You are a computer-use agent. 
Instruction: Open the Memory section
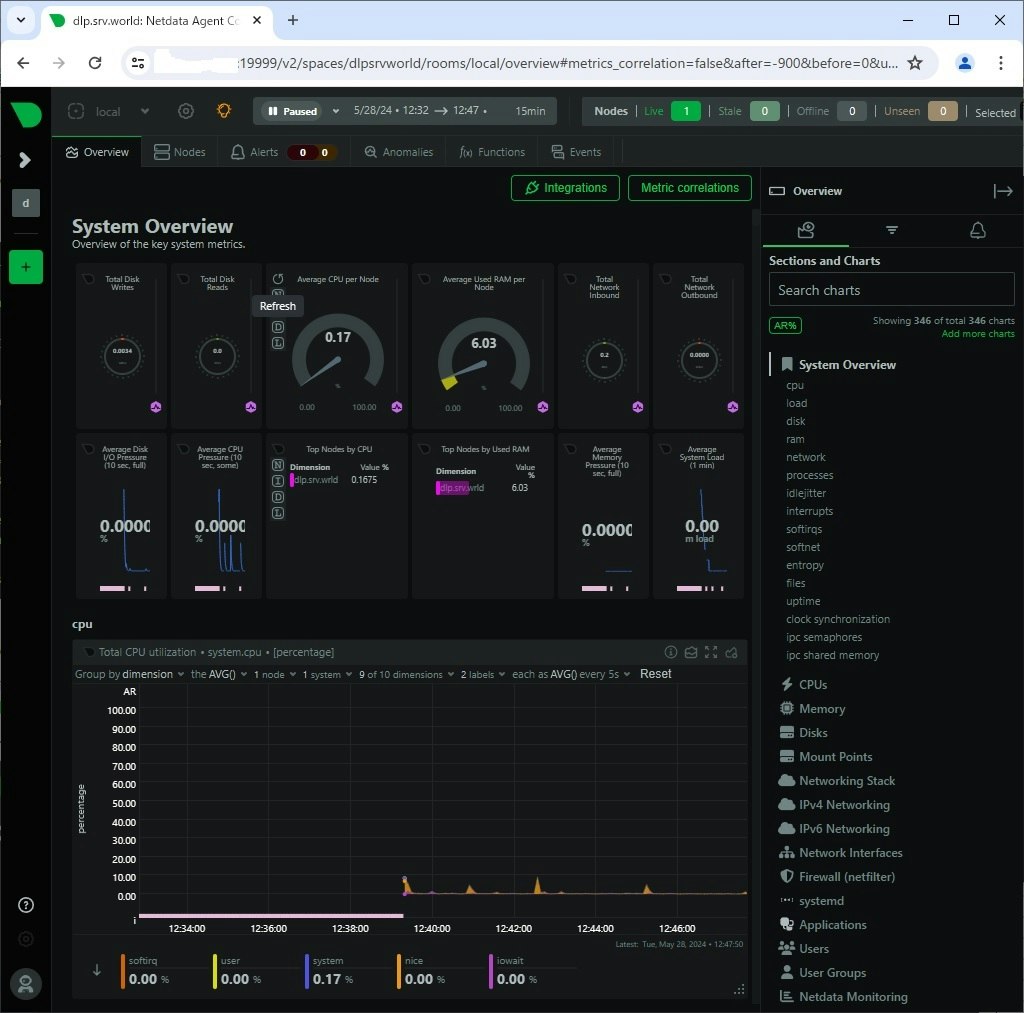[x=822, y=709]
